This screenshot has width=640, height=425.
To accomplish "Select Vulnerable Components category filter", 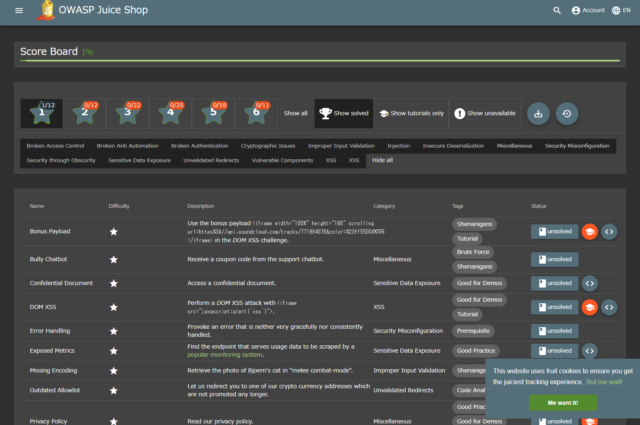I will [282, 160].
